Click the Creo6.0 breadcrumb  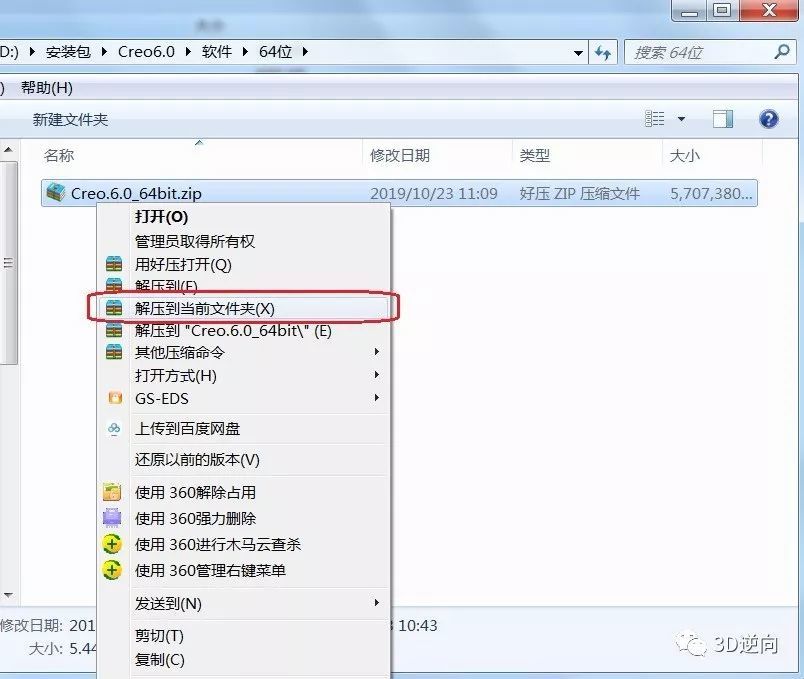(146, 52)
